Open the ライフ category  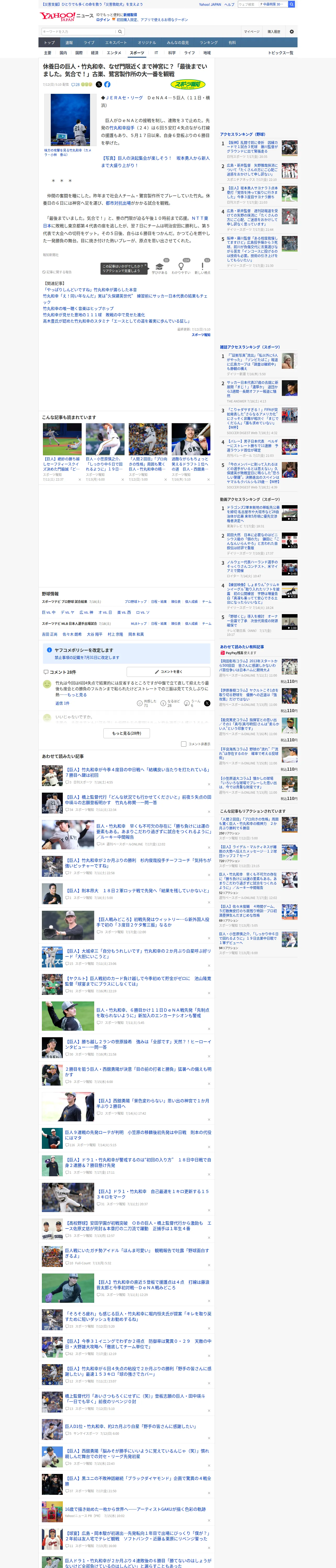click(190, 53)
